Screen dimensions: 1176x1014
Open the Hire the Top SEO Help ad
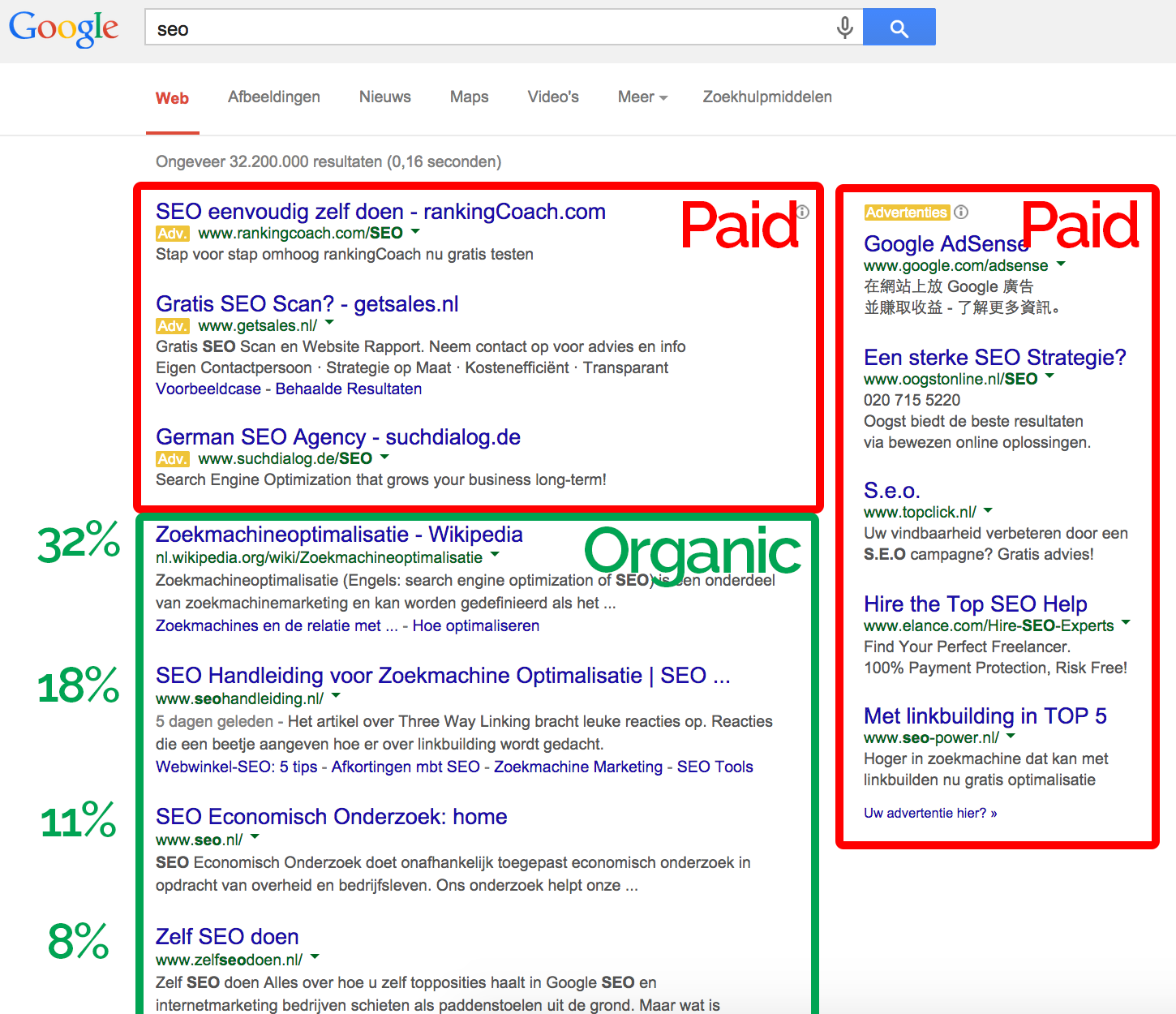pyautogui.click(x=975, y=604)
